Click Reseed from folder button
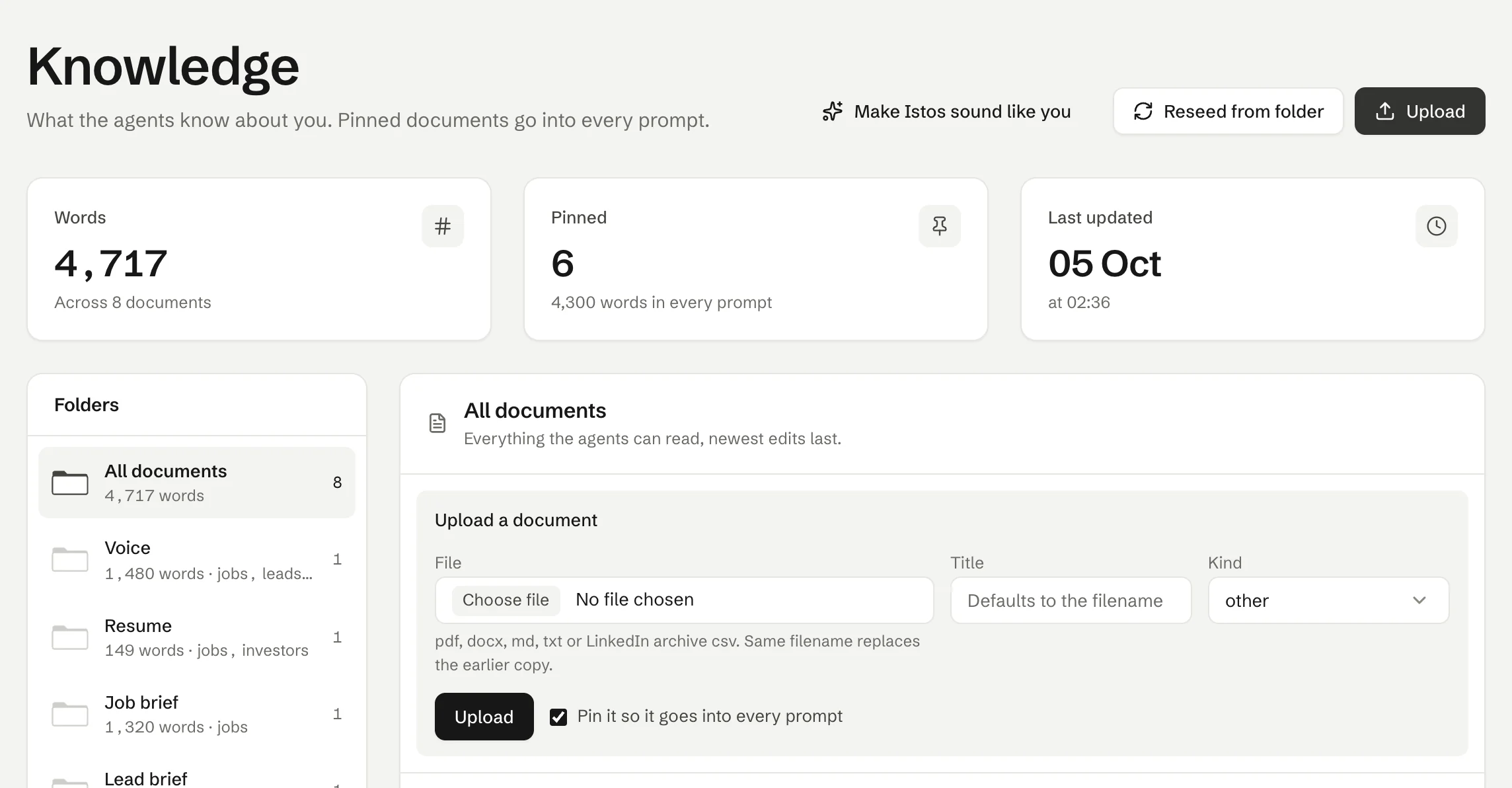This screenshot has width=1512, height=788. [x=1228, y=111]
